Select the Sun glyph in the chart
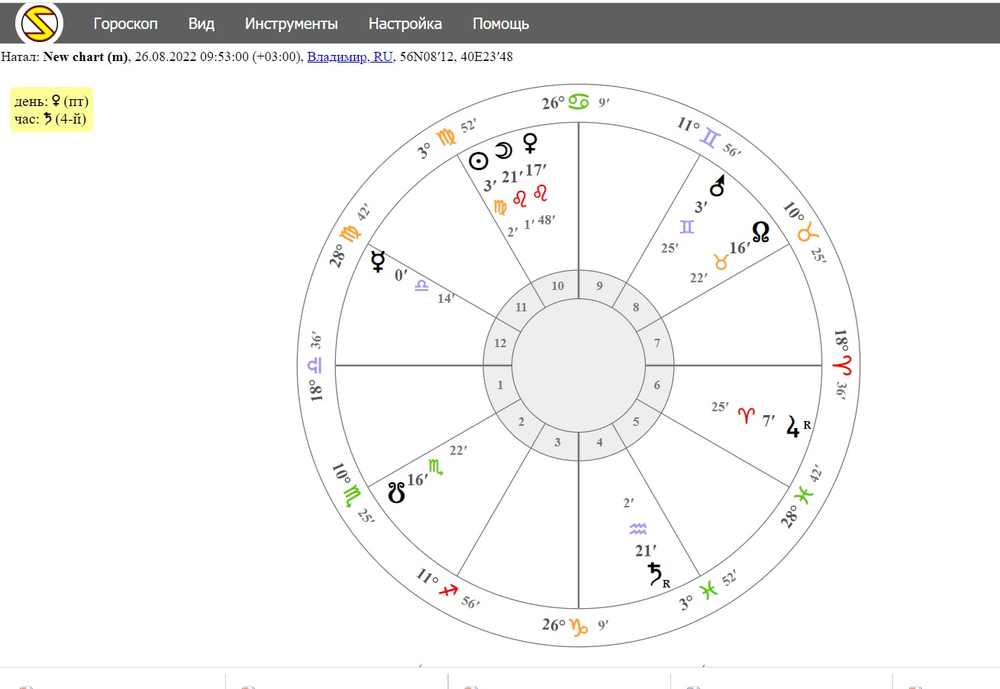 click(478, 161)
